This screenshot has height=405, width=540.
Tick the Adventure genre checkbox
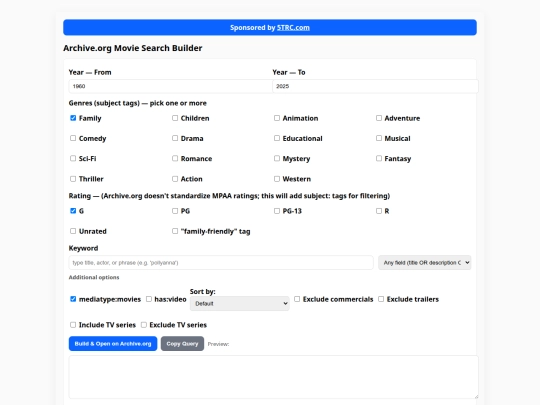click(x=379, y=118)
